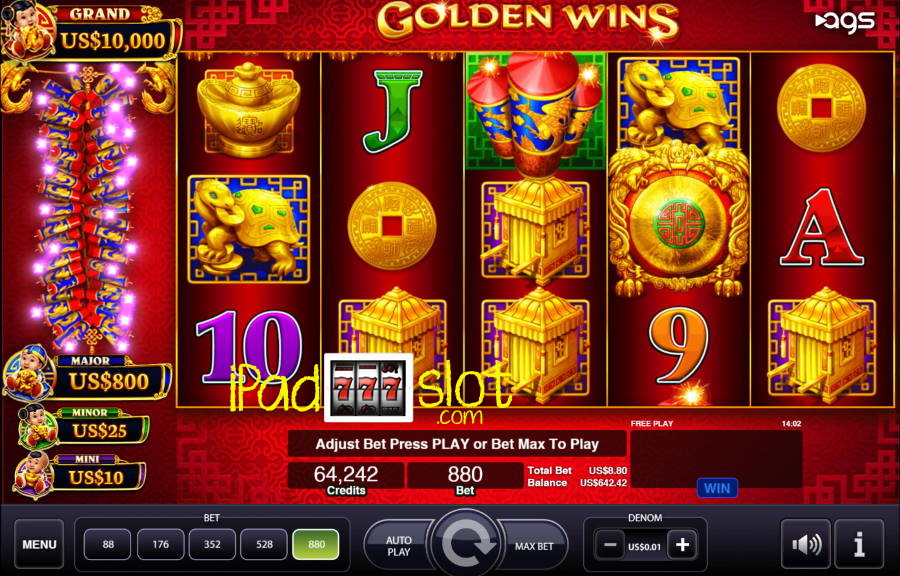This screenshot has width=900, height=576.
Task: Click the Grand jackpot US$10,000 badge
Action: 91,33
